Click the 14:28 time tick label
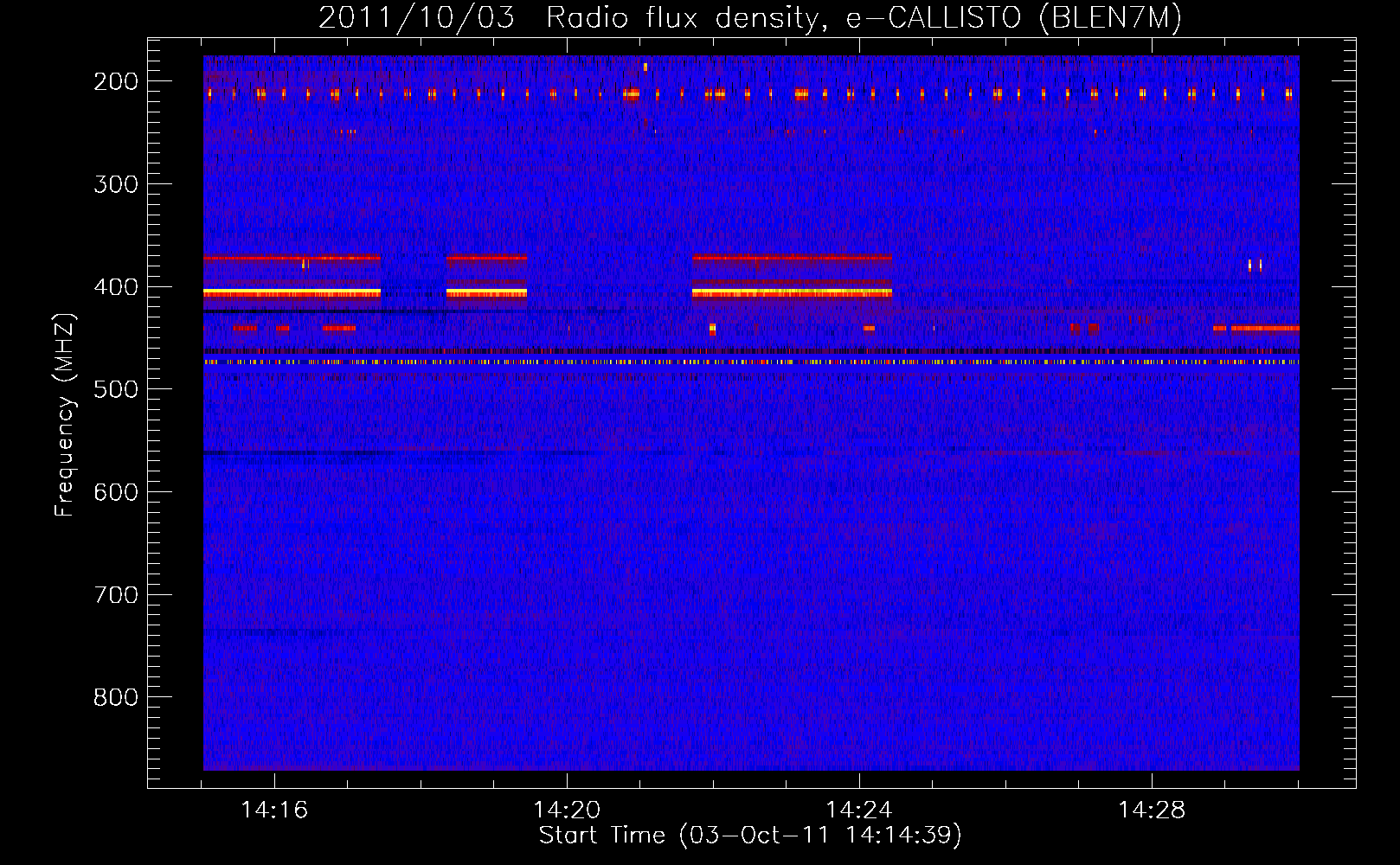1400x865 pixels. pyautogui.click(x=1152, y=810)
